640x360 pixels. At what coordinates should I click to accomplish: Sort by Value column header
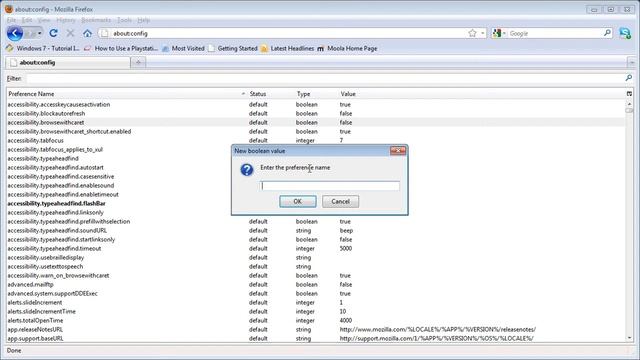482,94
